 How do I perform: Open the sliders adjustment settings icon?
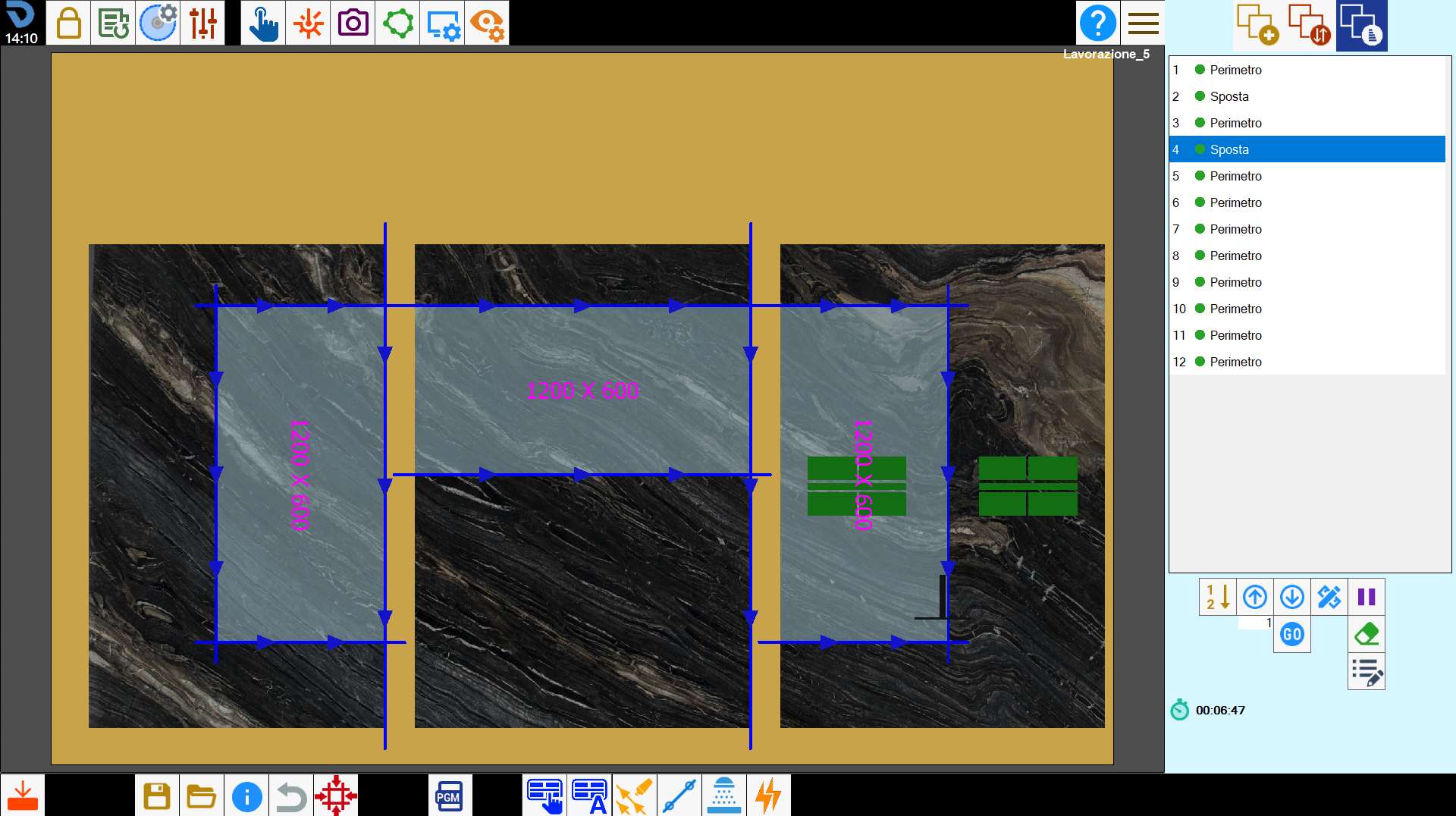[202, 23]
